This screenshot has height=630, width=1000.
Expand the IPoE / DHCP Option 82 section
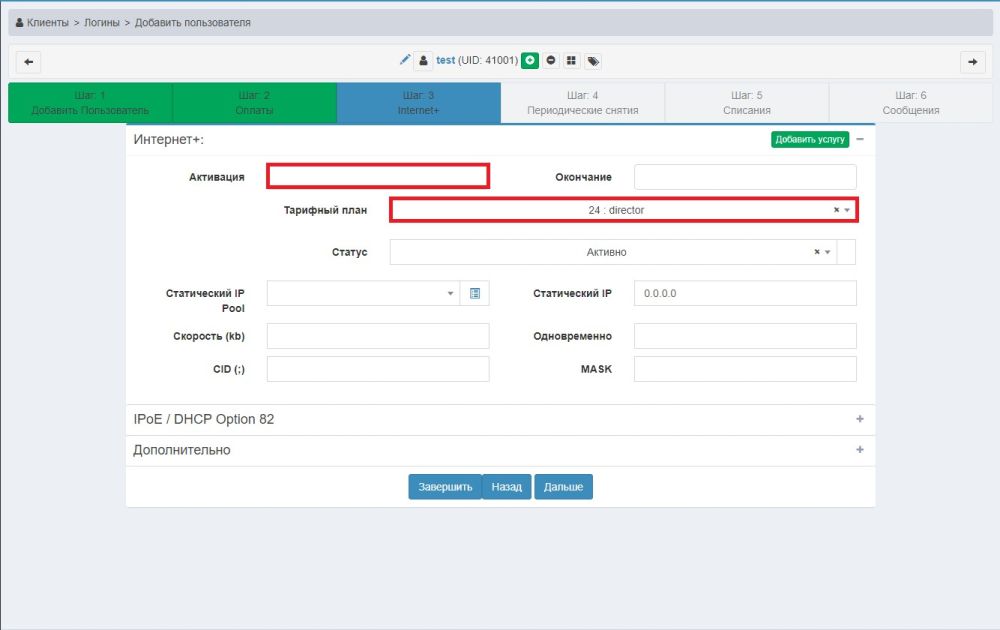[860, 419]
